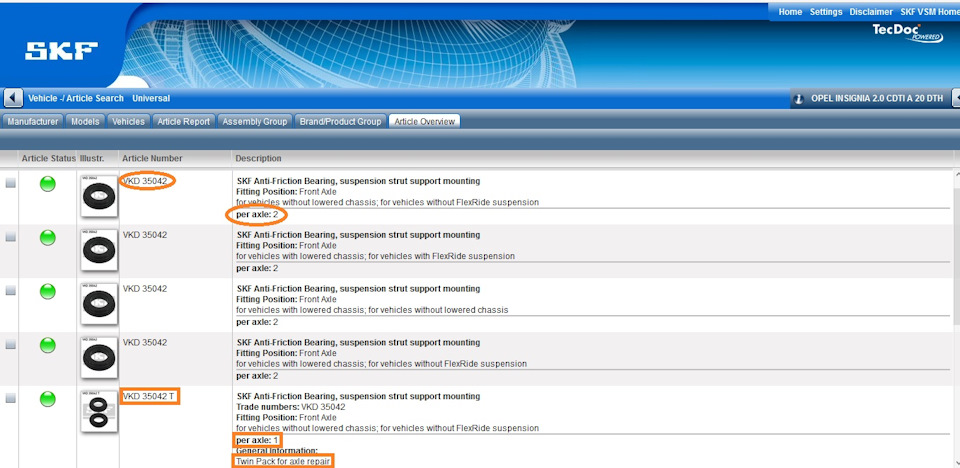This screenshot has height=468, width=960.
Task: Open the Settings link
Action: coord(826,12)
